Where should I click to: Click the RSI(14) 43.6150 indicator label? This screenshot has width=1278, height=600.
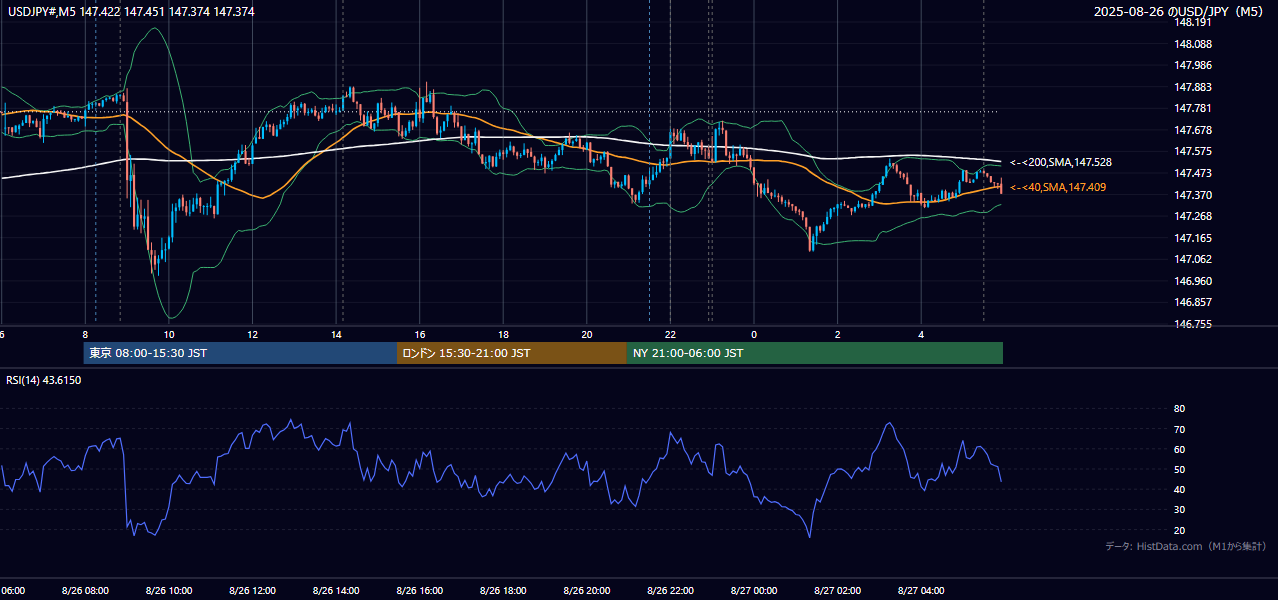(x=44, y=380)
